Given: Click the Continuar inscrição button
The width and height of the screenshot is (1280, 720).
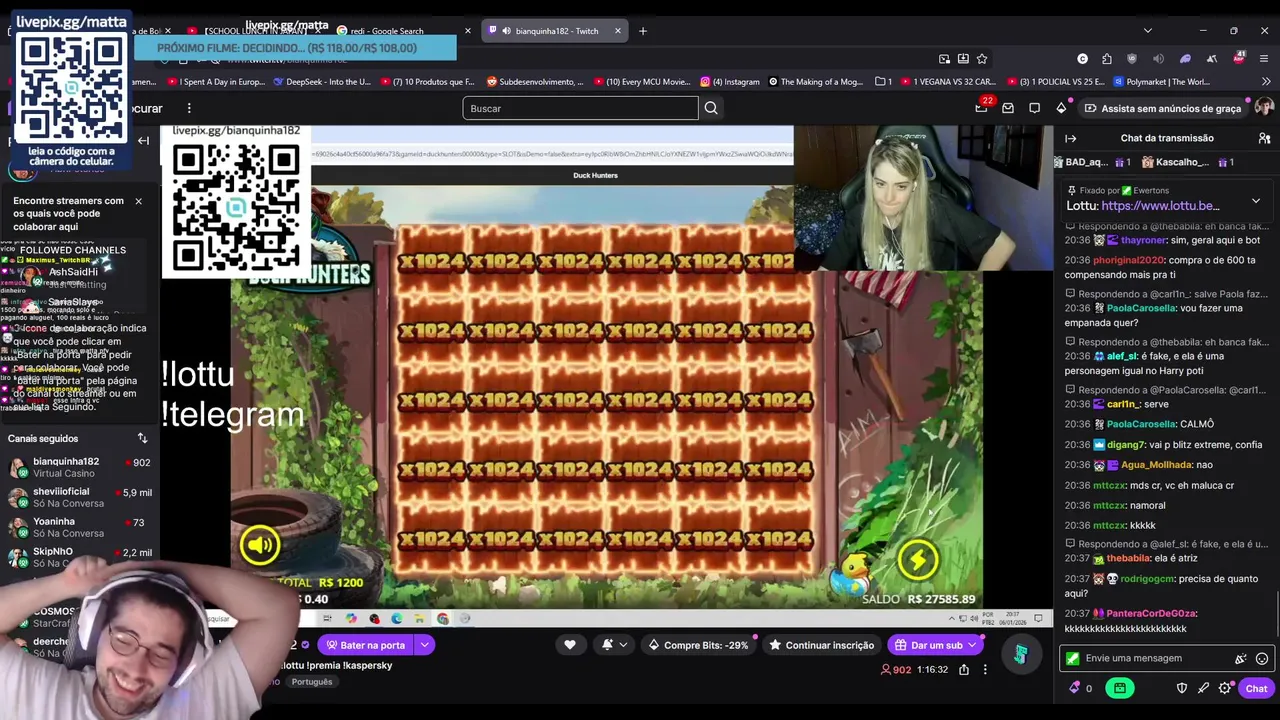Looking at the screenshot, I should click(820, 645).
